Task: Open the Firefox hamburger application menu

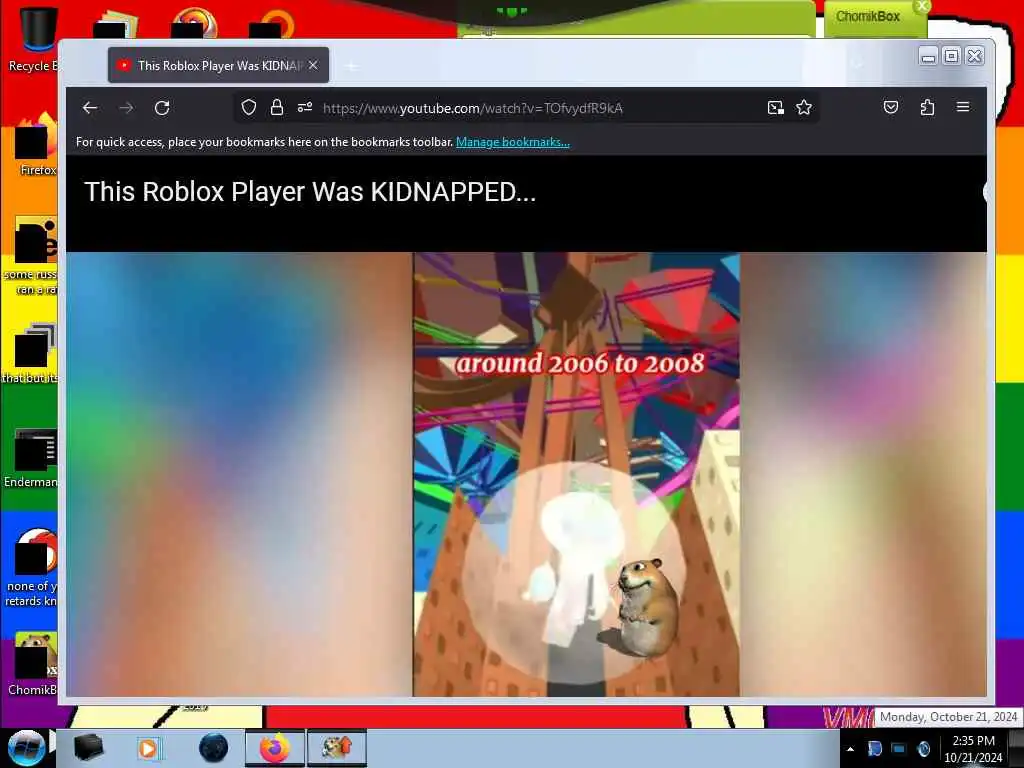Action: (x=963, y=107)
